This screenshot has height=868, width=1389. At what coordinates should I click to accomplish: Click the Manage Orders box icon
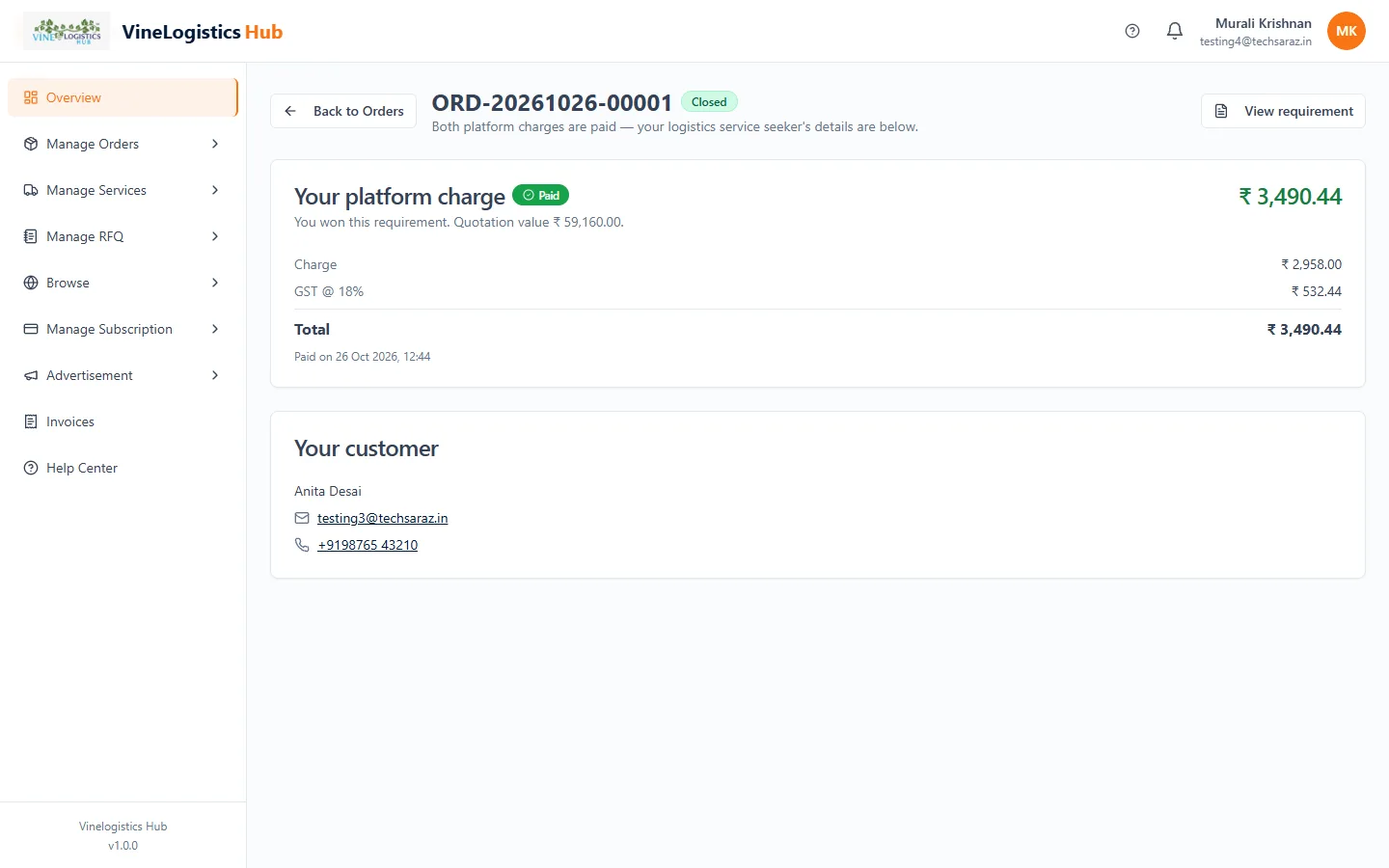tap(31, 144)
